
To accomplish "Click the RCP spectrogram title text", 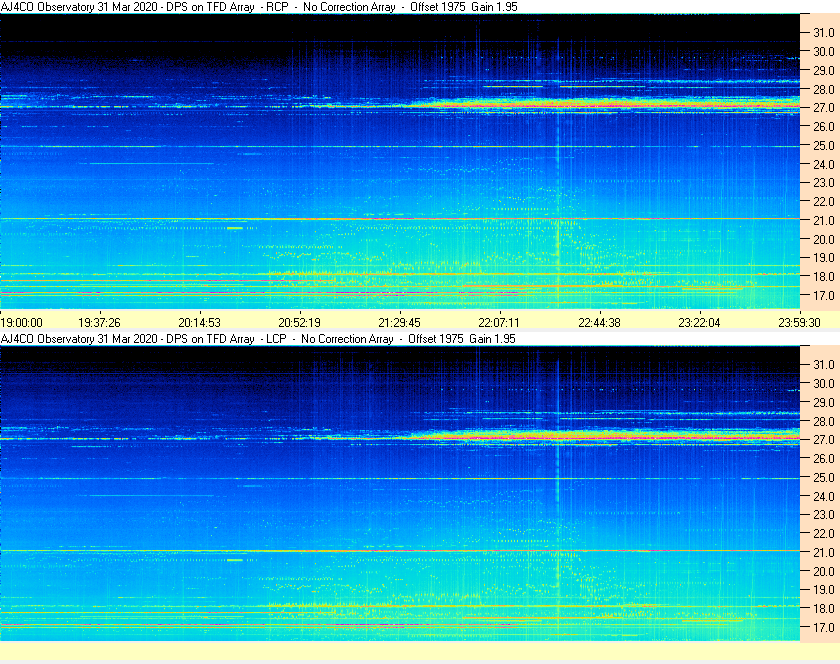I will (259, 7).
